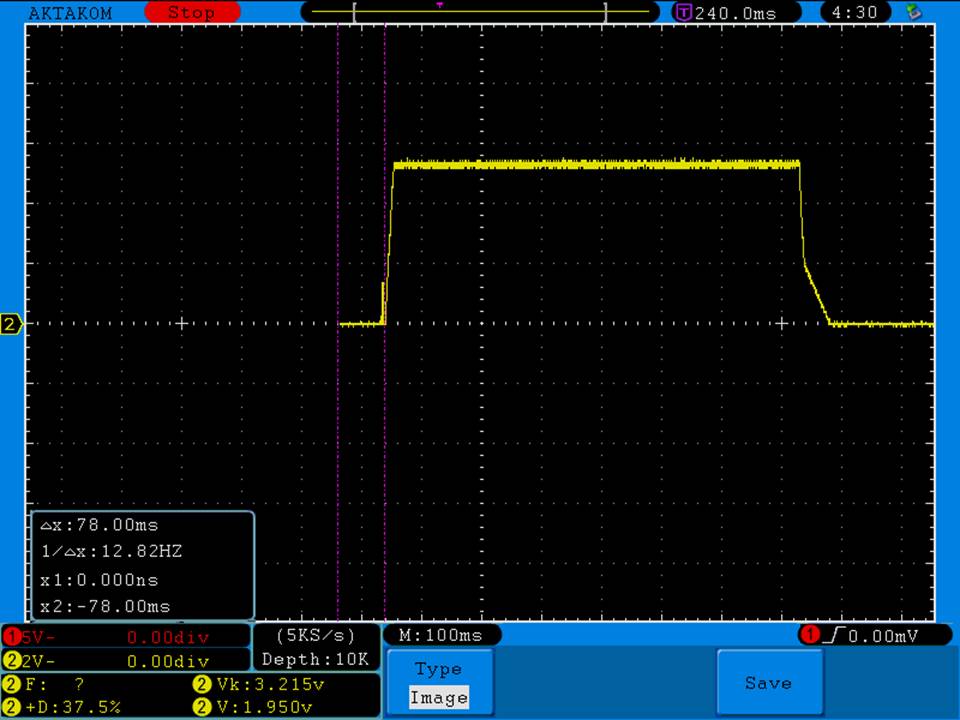Click the 4:30 clock display

(854, 13)
